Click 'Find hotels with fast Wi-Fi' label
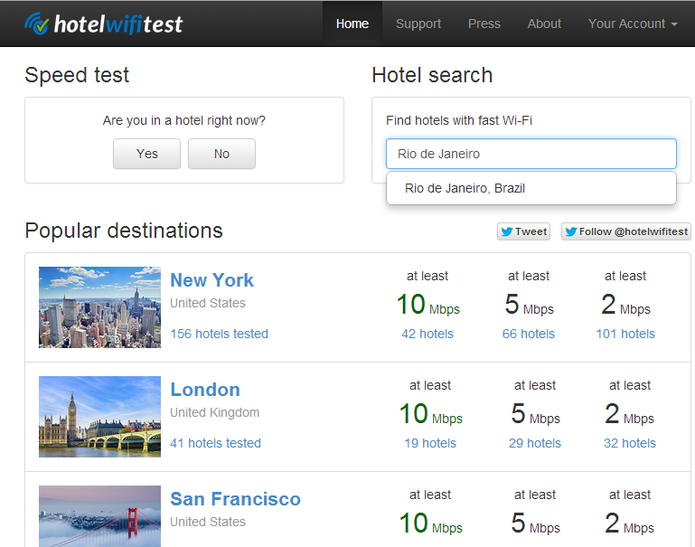Viewport: 695px width, 547px height. [459, 120]
